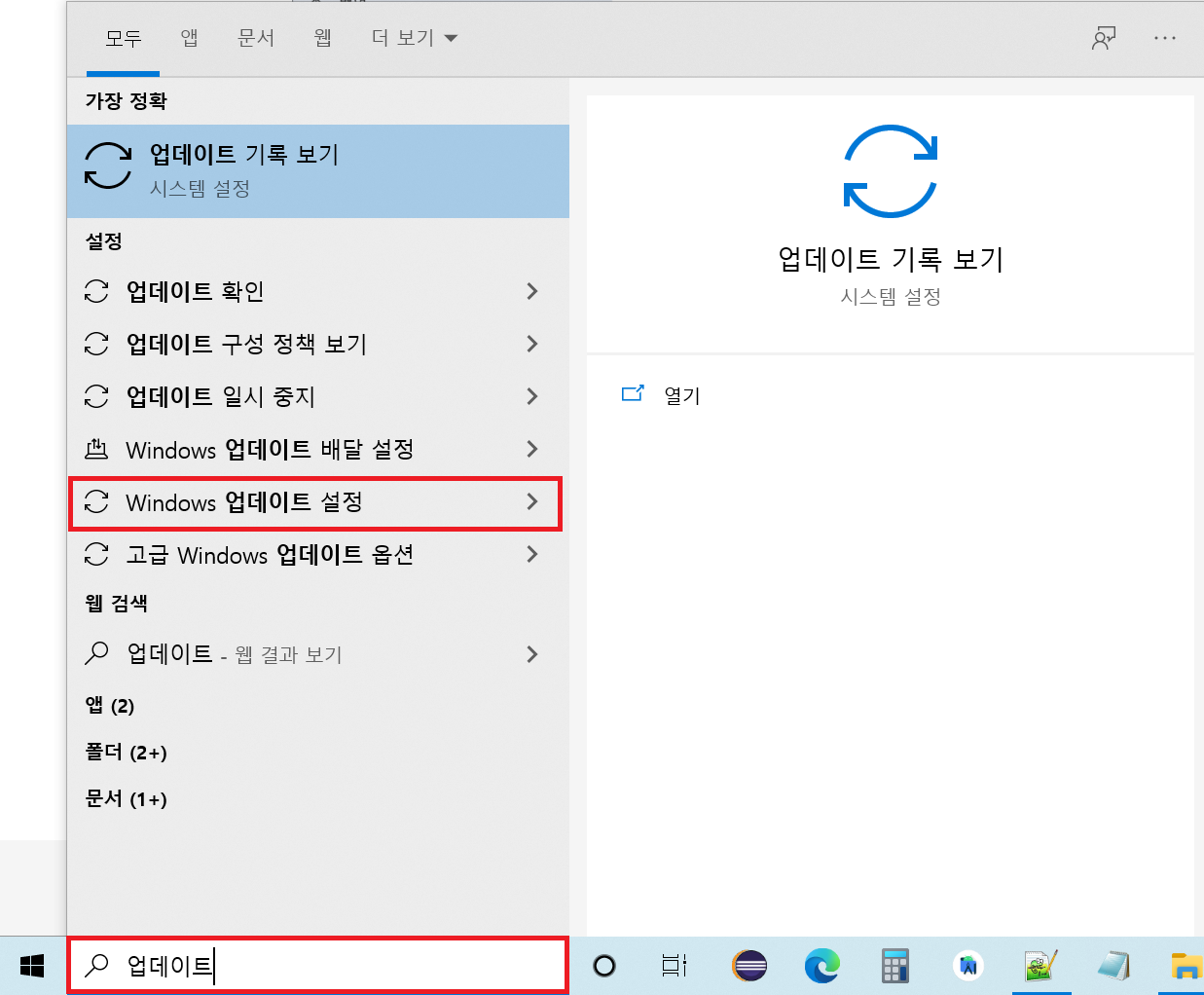
Task: Click the Windows Start button
Action: (32, 966)
